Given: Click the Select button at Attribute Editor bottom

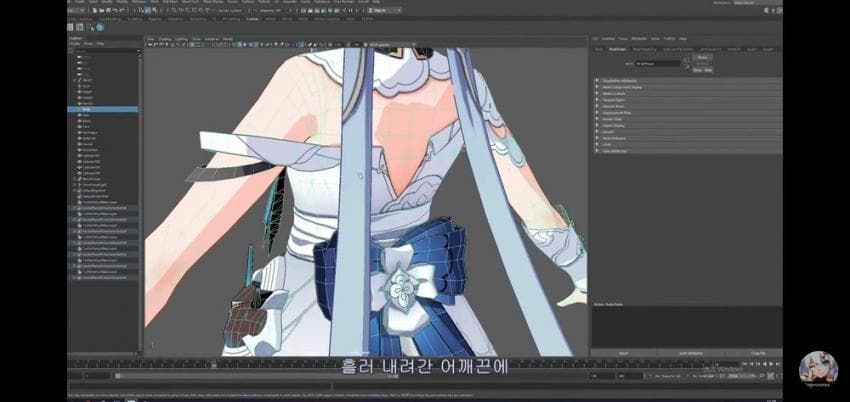Looking at the screenshot, I should 623,353.
